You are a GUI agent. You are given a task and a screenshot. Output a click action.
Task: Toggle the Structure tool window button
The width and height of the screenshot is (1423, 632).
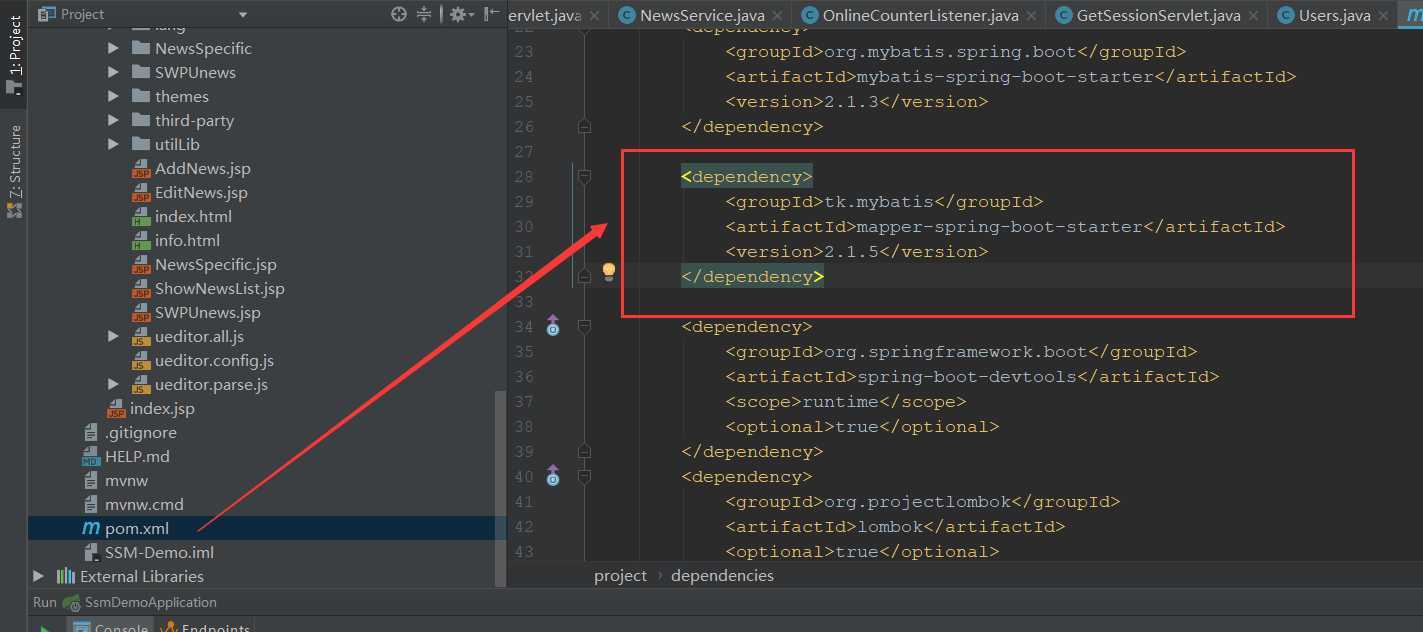14,172
